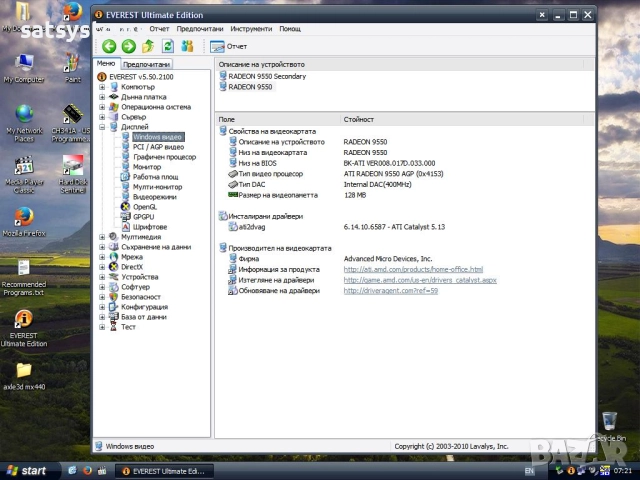Select the GPGPU tree item
Screen dimensions: 640x480
click(143, 216)
